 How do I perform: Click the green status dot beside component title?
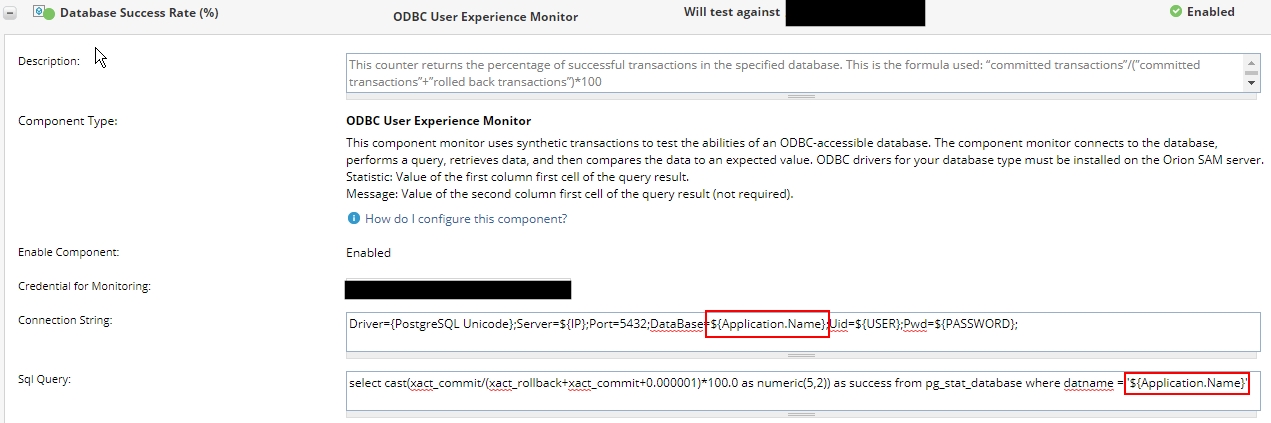click(x=49, y=15)
